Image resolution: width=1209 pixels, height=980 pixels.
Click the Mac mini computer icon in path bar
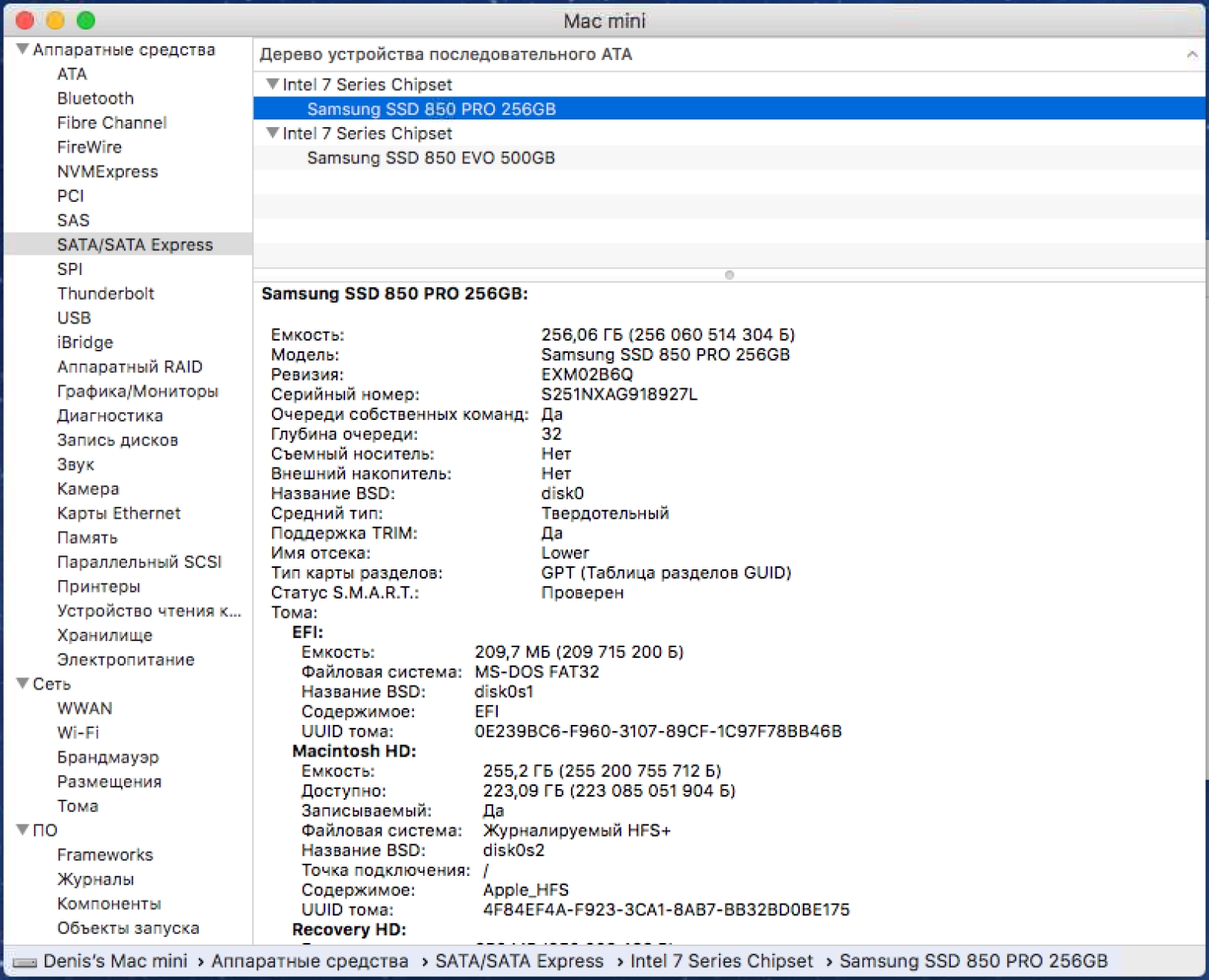pyautogui.click(x=25, y=962)
